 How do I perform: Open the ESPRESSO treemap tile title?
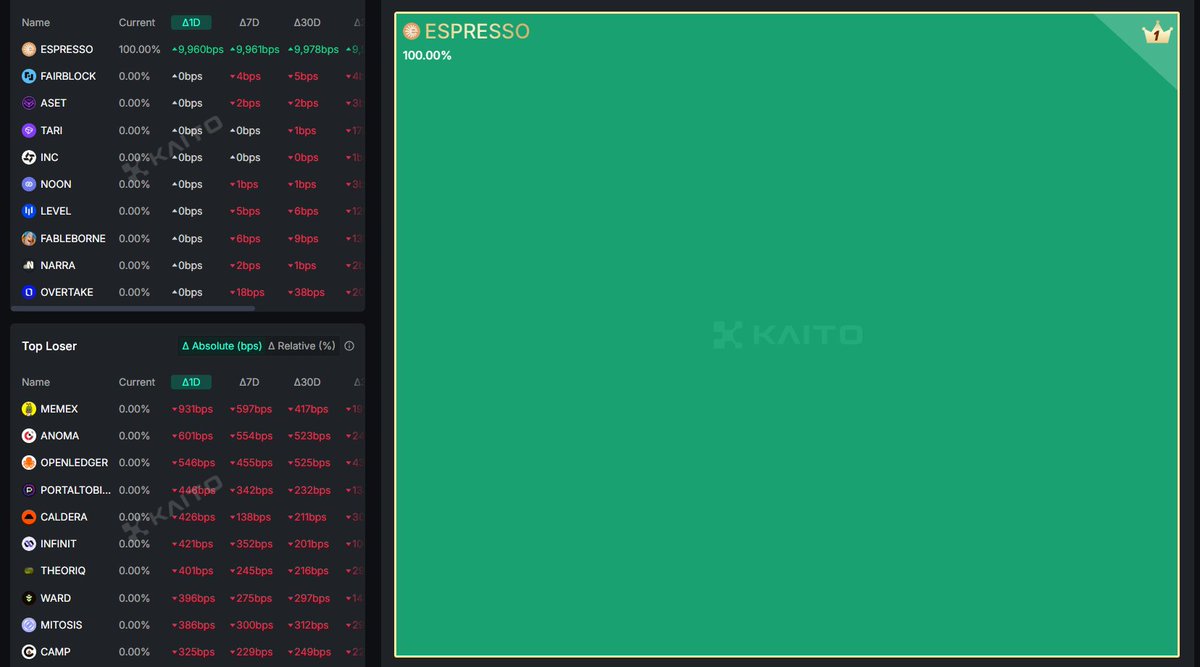(x=477, y=31)
